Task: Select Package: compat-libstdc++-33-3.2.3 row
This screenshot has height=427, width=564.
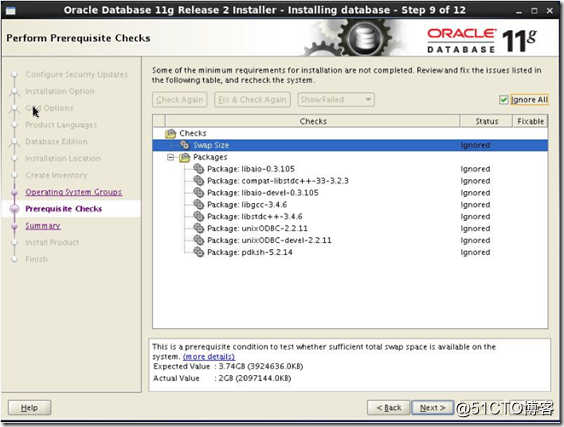Action: pos(350,181)
